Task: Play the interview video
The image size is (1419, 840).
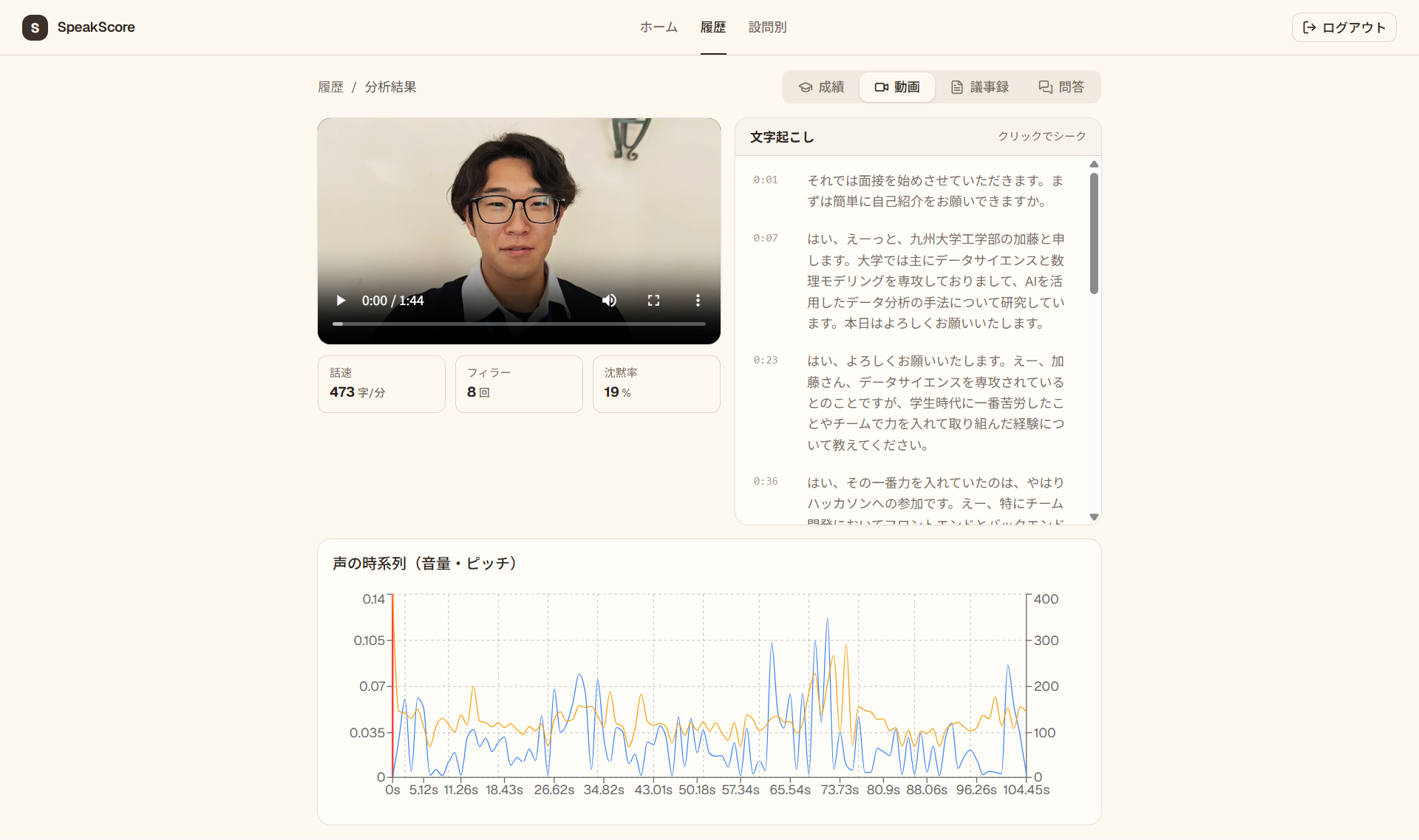Action: 341,301
